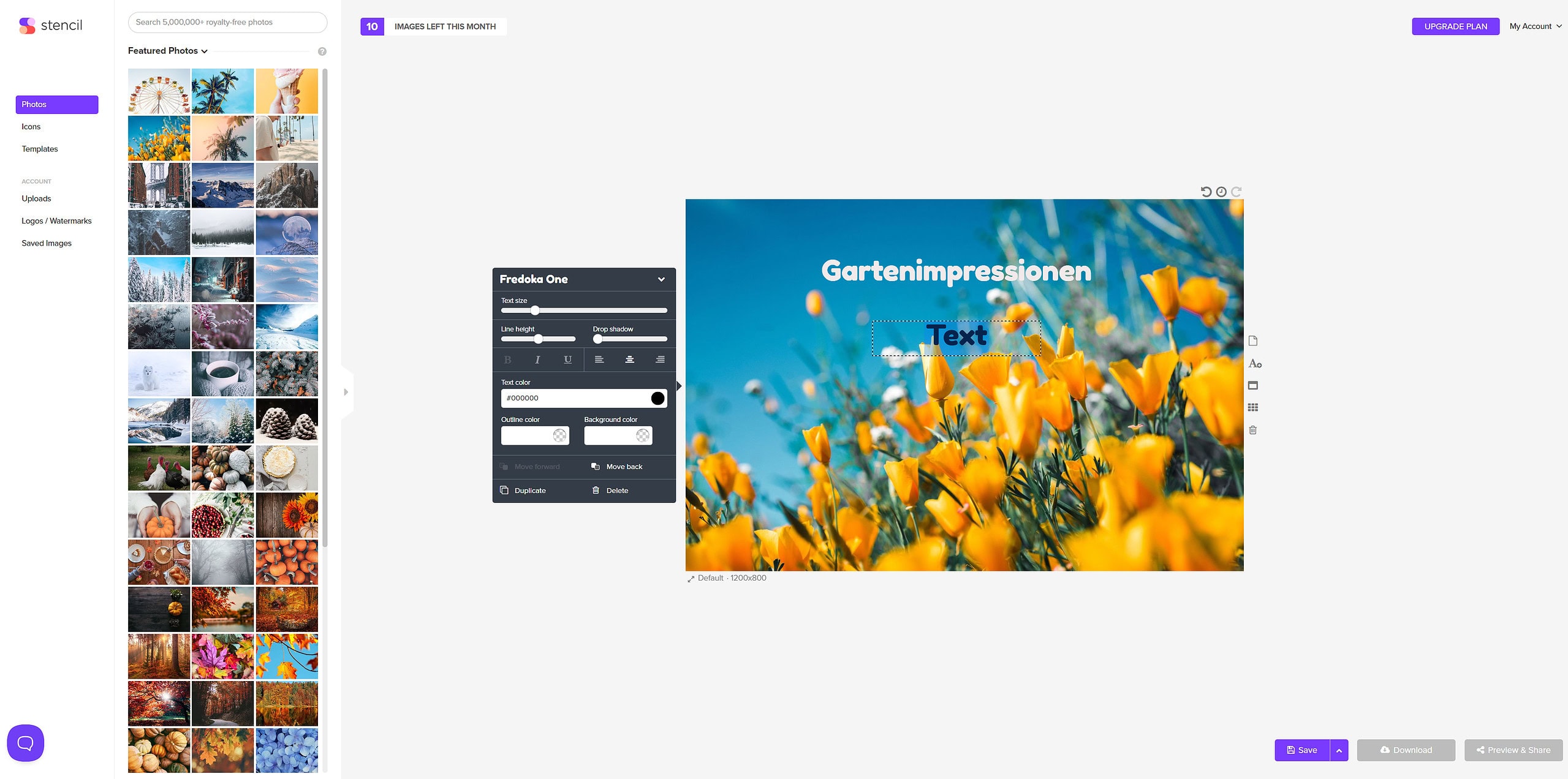Open the Save options arrow

tap(1339, 750)
